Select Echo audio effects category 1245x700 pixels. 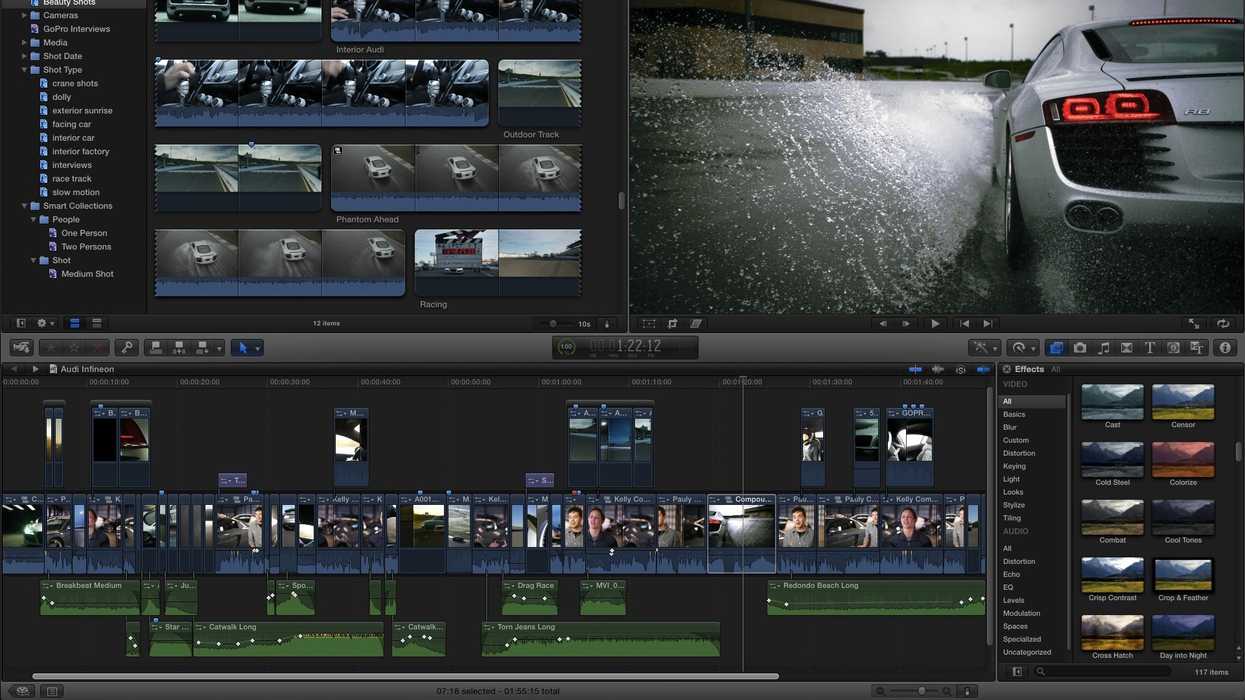1011,574
